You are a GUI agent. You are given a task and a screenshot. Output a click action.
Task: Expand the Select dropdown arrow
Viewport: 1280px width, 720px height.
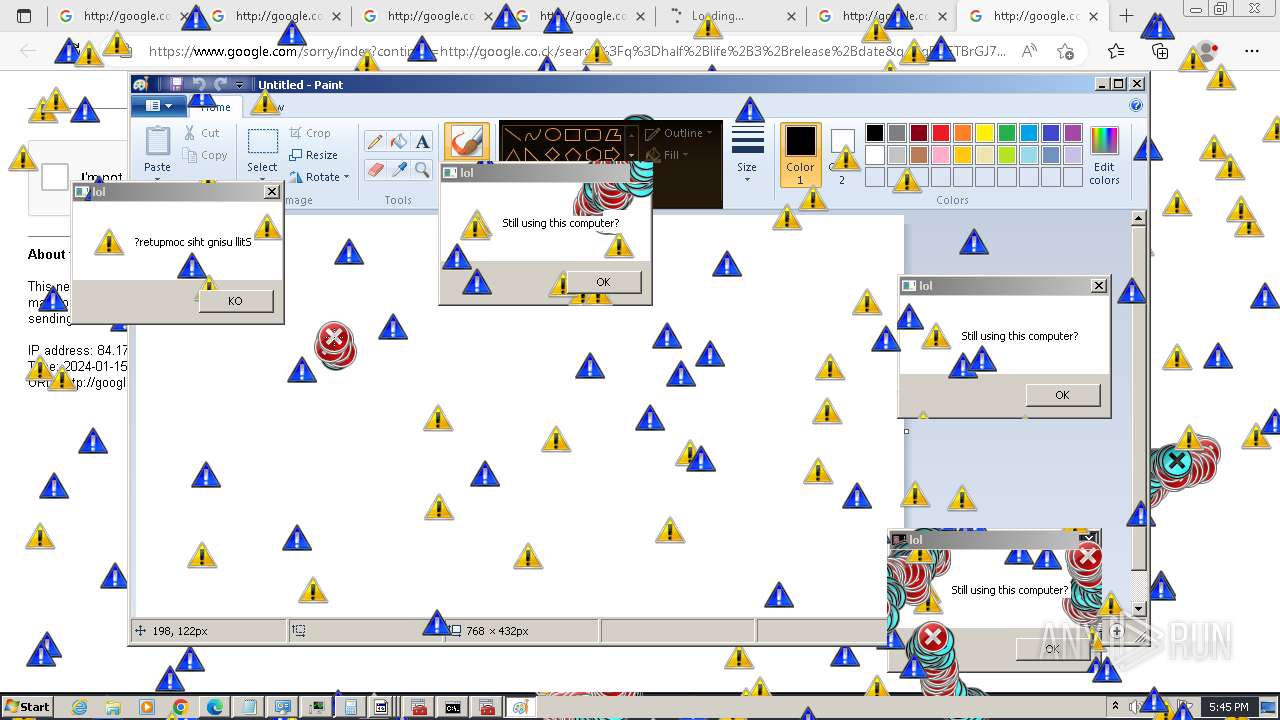[x=262, y=181]
